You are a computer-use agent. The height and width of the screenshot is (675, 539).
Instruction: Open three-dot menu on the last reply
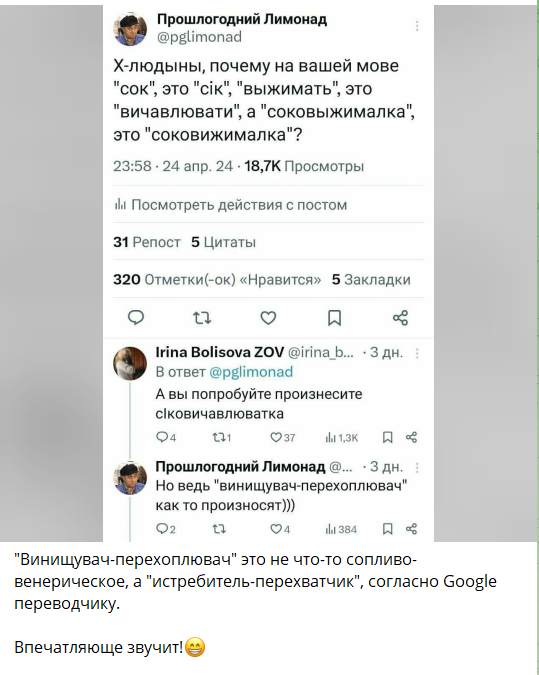coord(417,468)
